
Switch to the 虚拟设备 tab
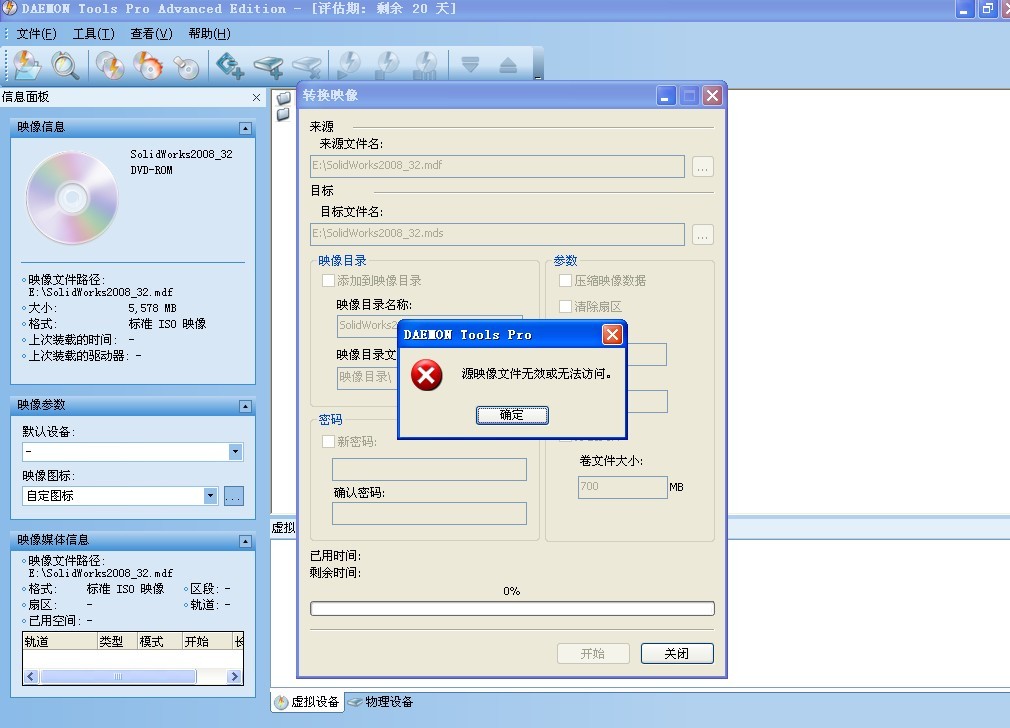click(307, 702)
